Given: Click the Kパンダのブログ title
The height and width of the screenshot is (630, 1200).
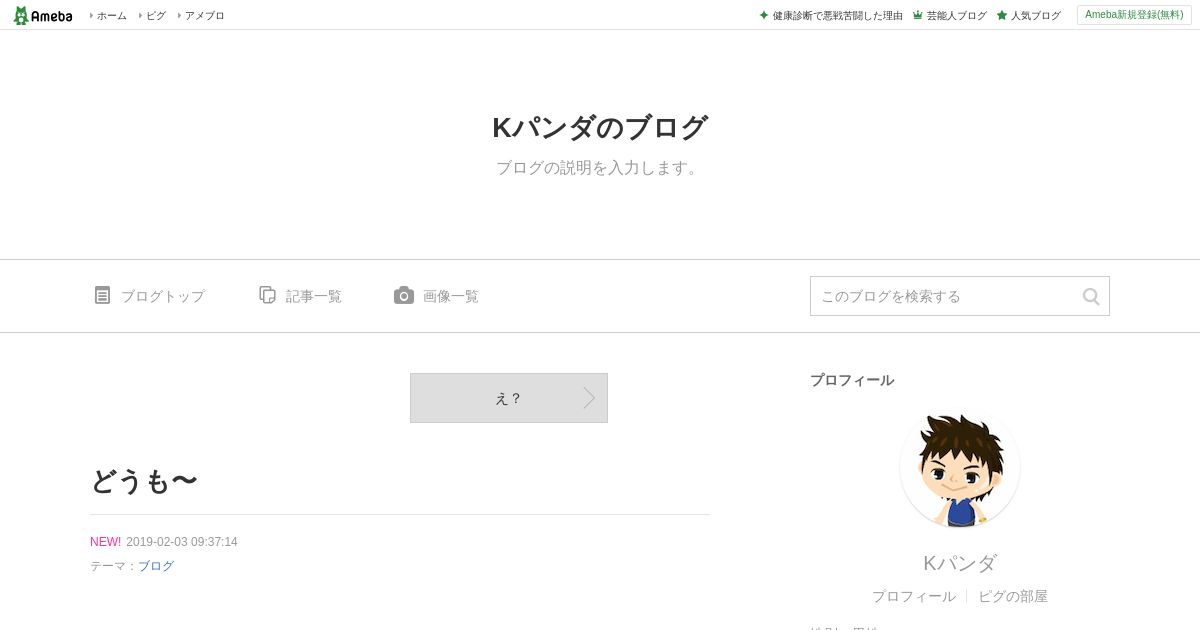Looking at the screenshot, I should 600,128.
